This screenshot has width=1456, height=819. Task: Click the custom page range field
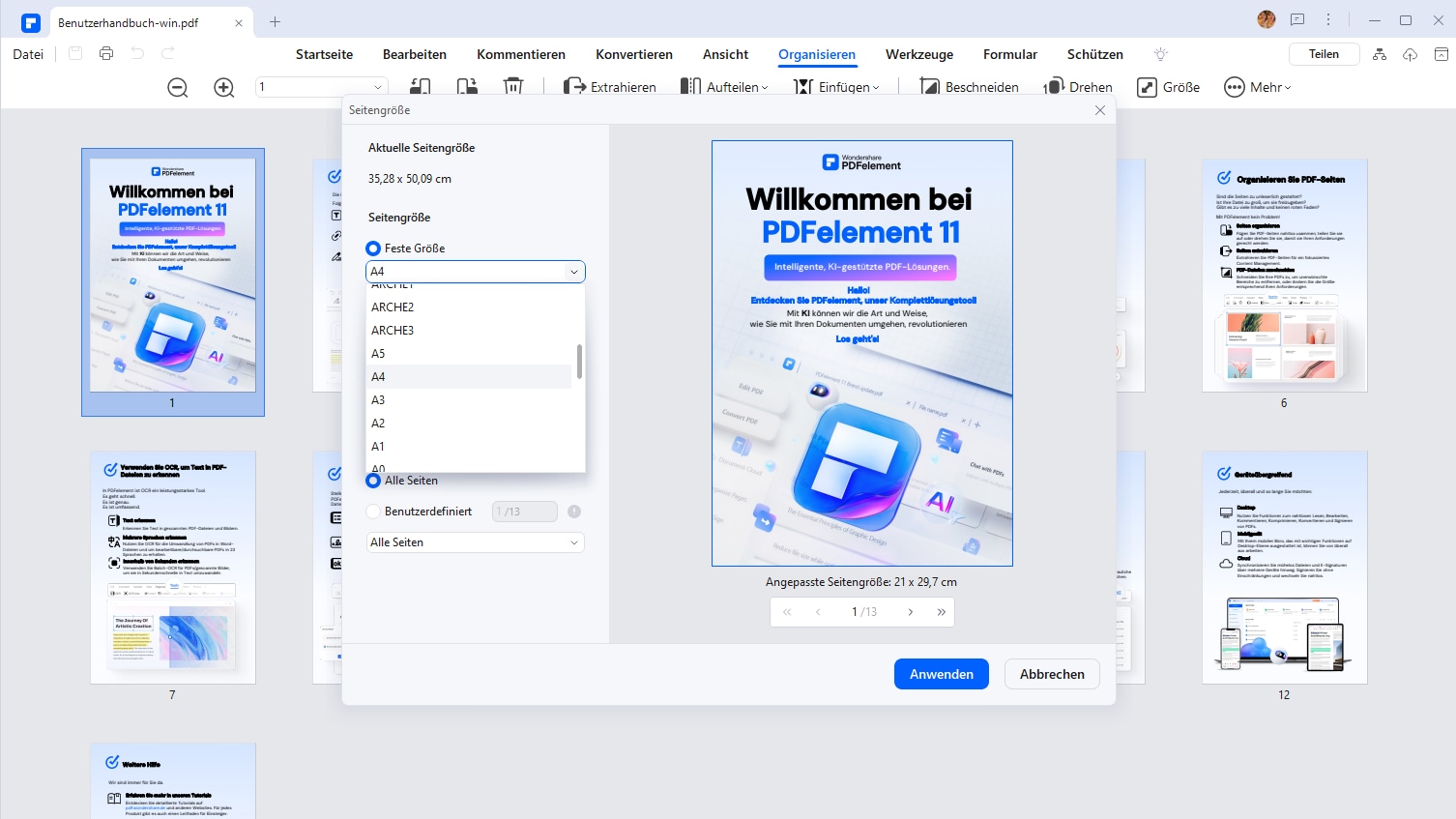(x=525, y=512)
